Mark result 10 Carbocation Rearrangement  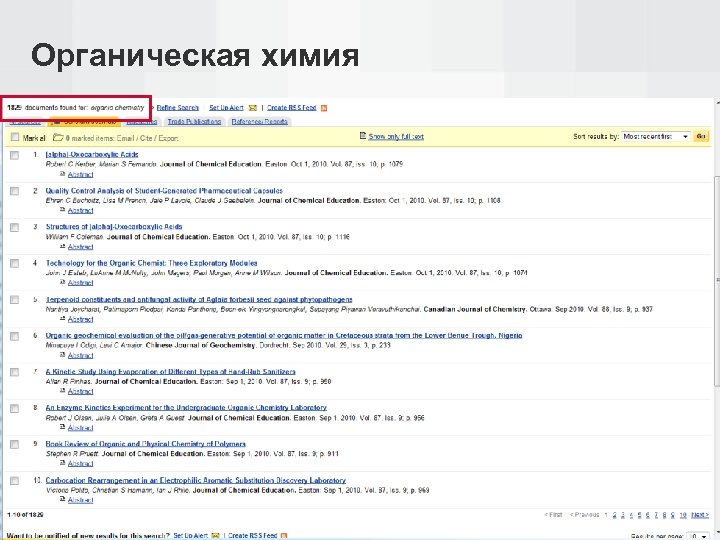[x=15, y=481]
